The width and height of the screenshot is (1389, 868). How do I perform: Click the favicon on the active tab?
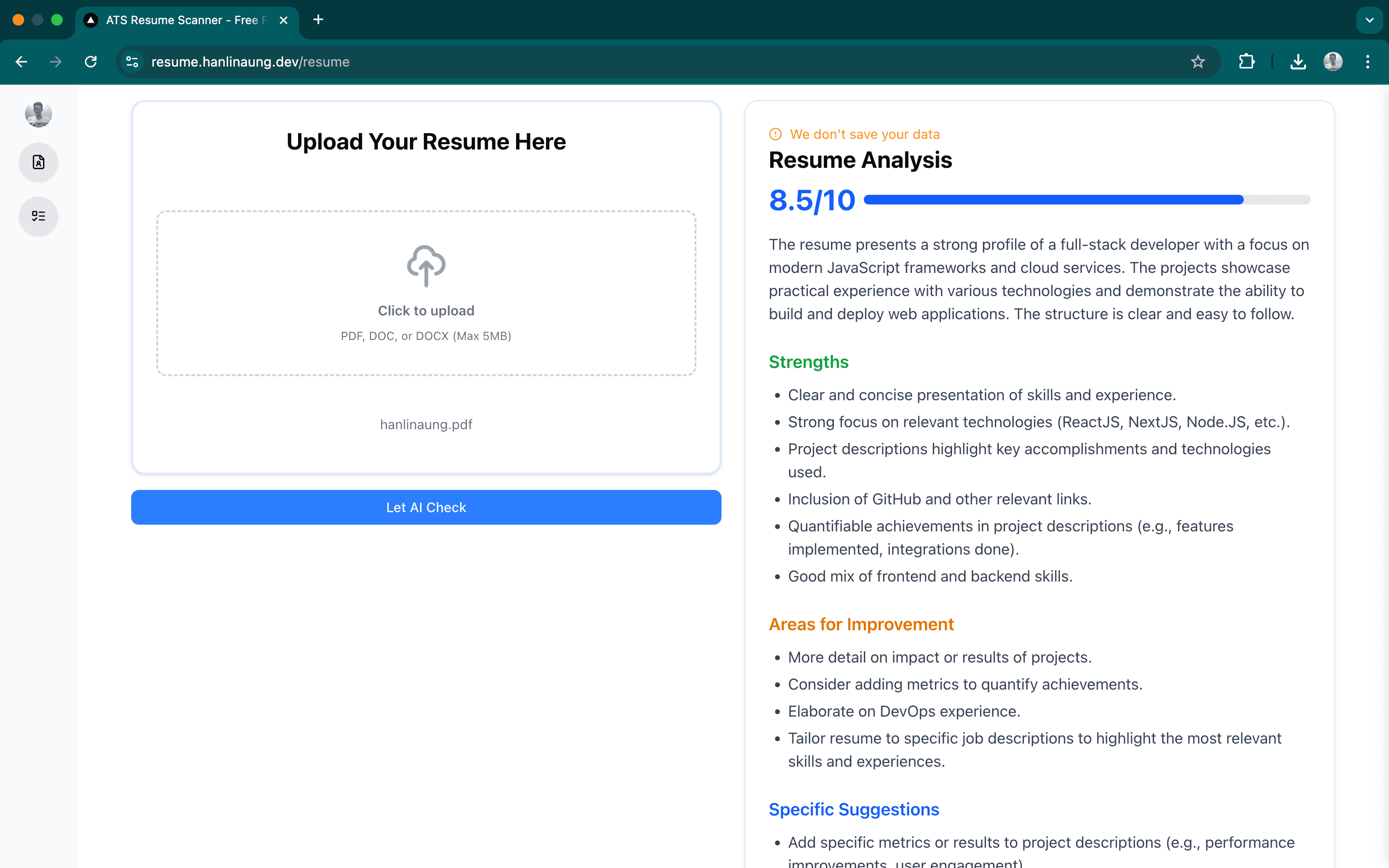(x=91, y=19)
